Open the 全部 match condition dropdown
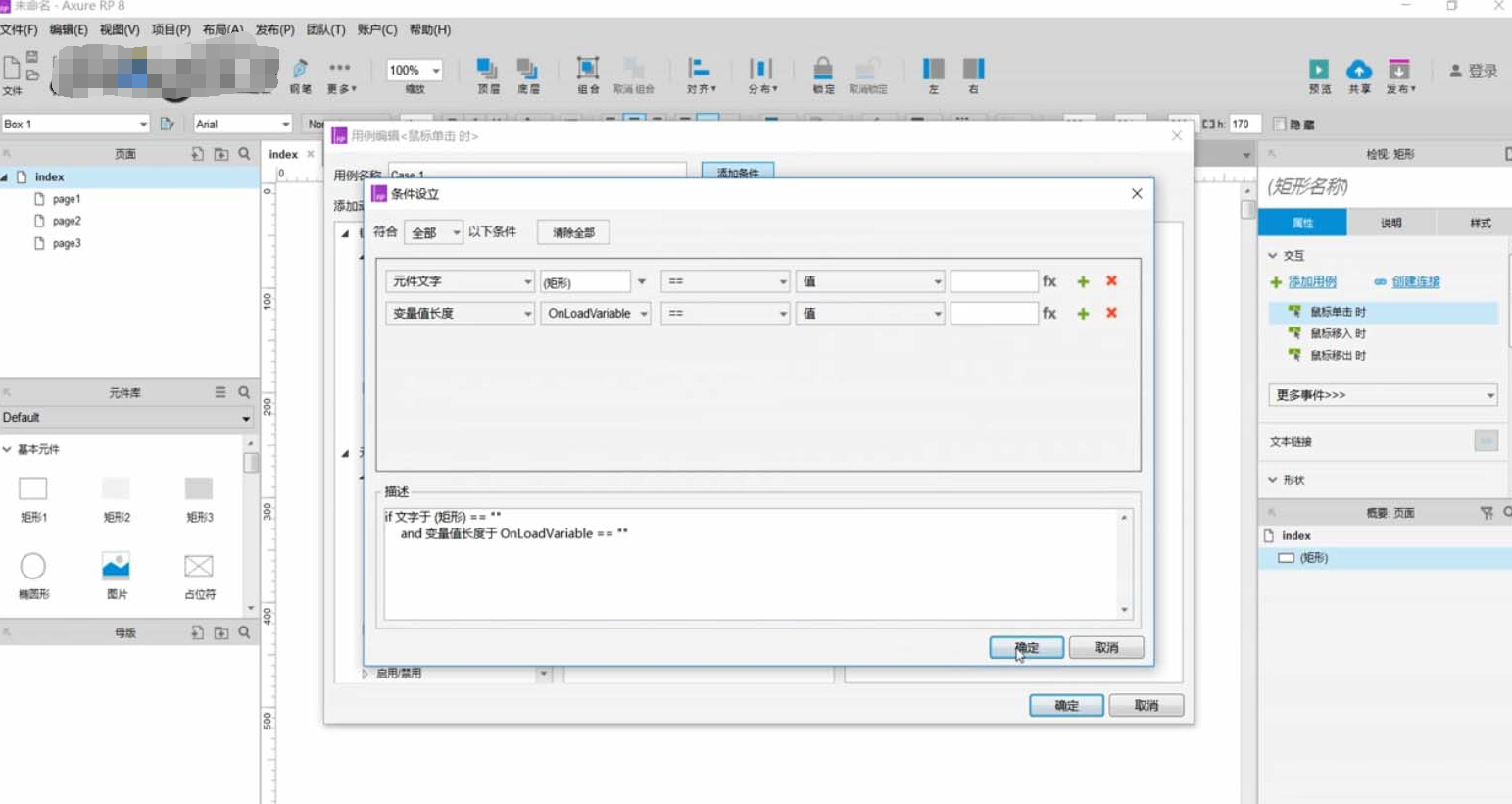Viewport: 1512px width, 804px height. (x=434, y=231)
